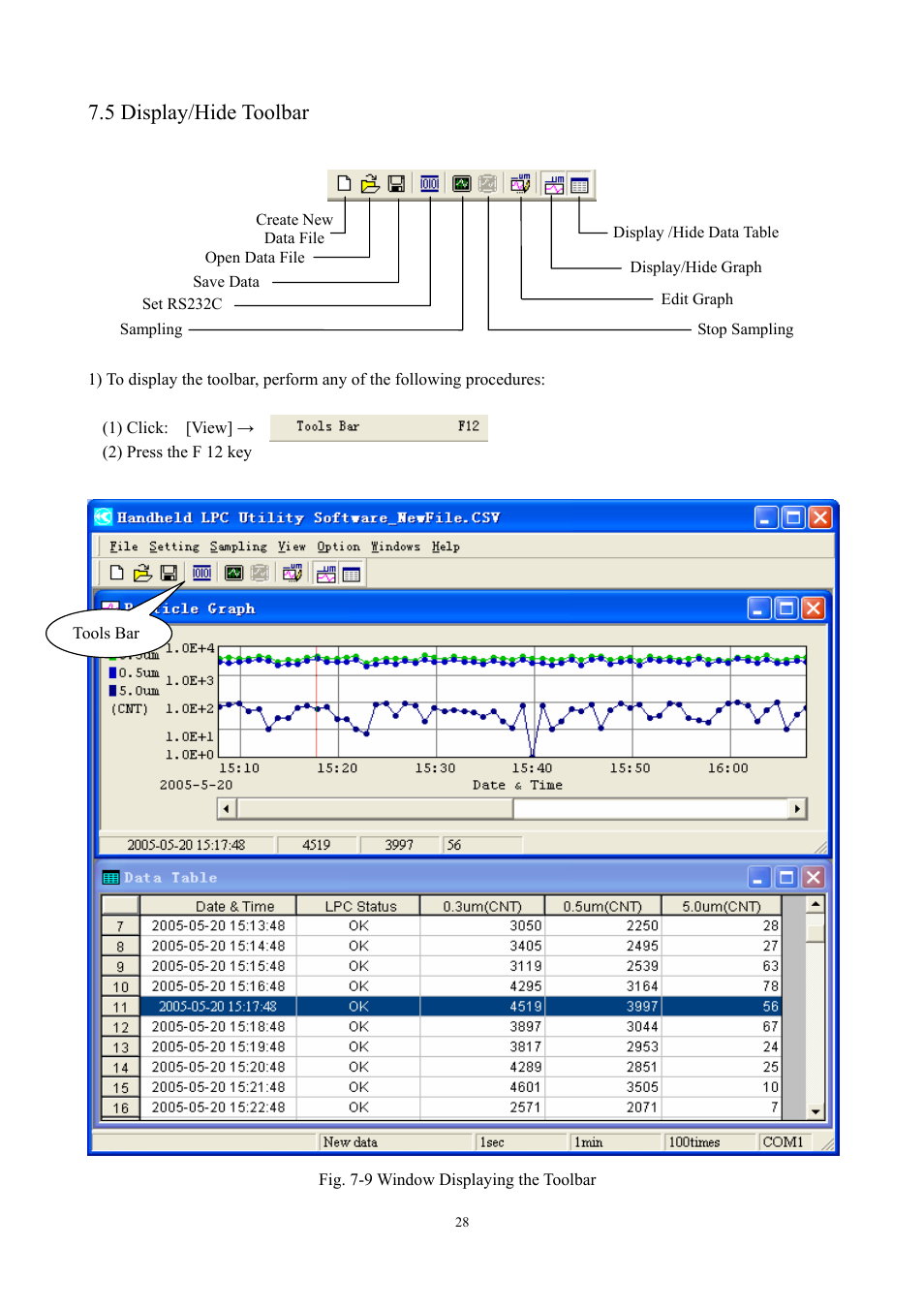This screenshot has width=924, height=1309.
Task: Click the Data Table window title icon
Action: click(111, 878)
